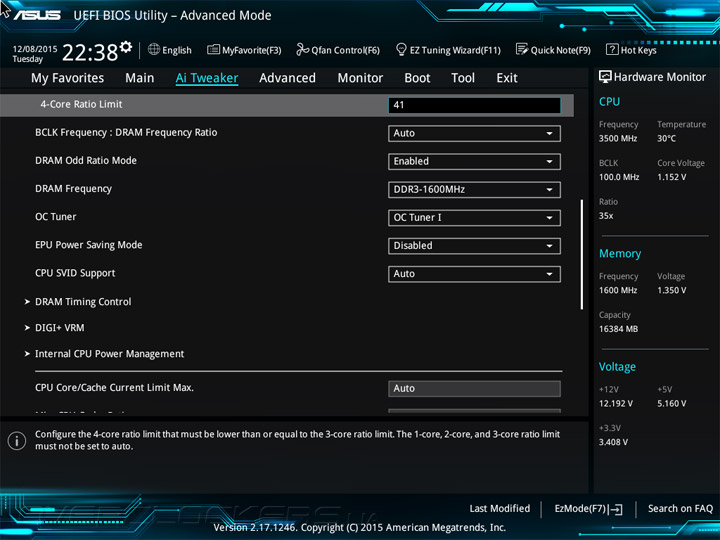This screenshot has height=540, width=720.
Task: Click the 22:38 clock display
Action: (90, 52)
